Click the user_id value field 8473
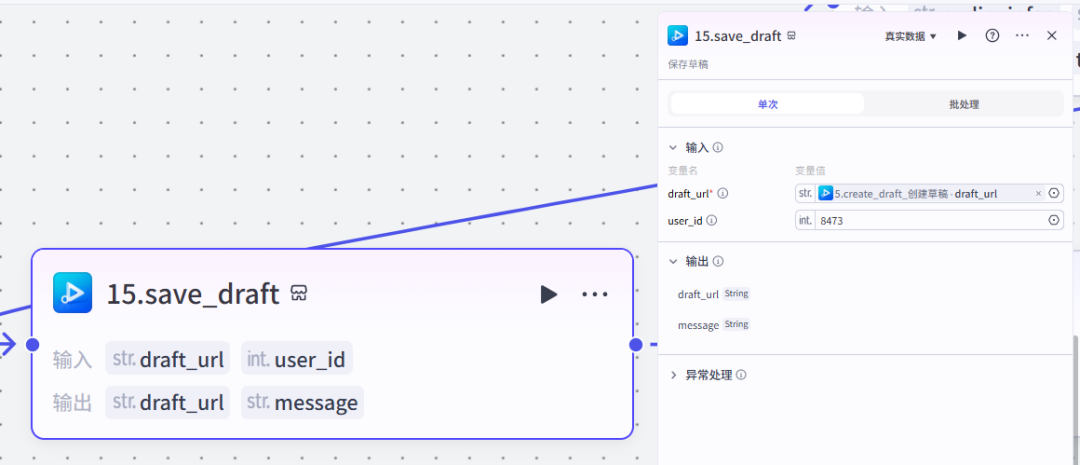The image size is (1080, 465). [x=930, y=220]
